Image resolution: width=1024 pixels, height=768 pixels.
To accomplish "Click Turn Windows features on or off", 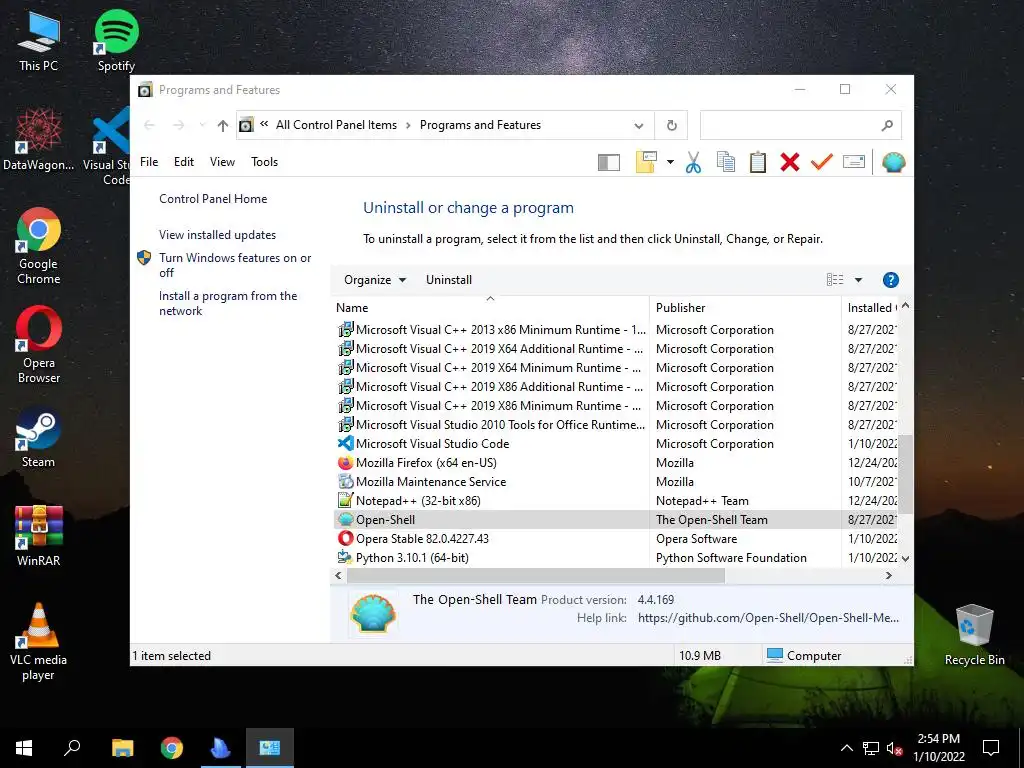I will [235, 265].
